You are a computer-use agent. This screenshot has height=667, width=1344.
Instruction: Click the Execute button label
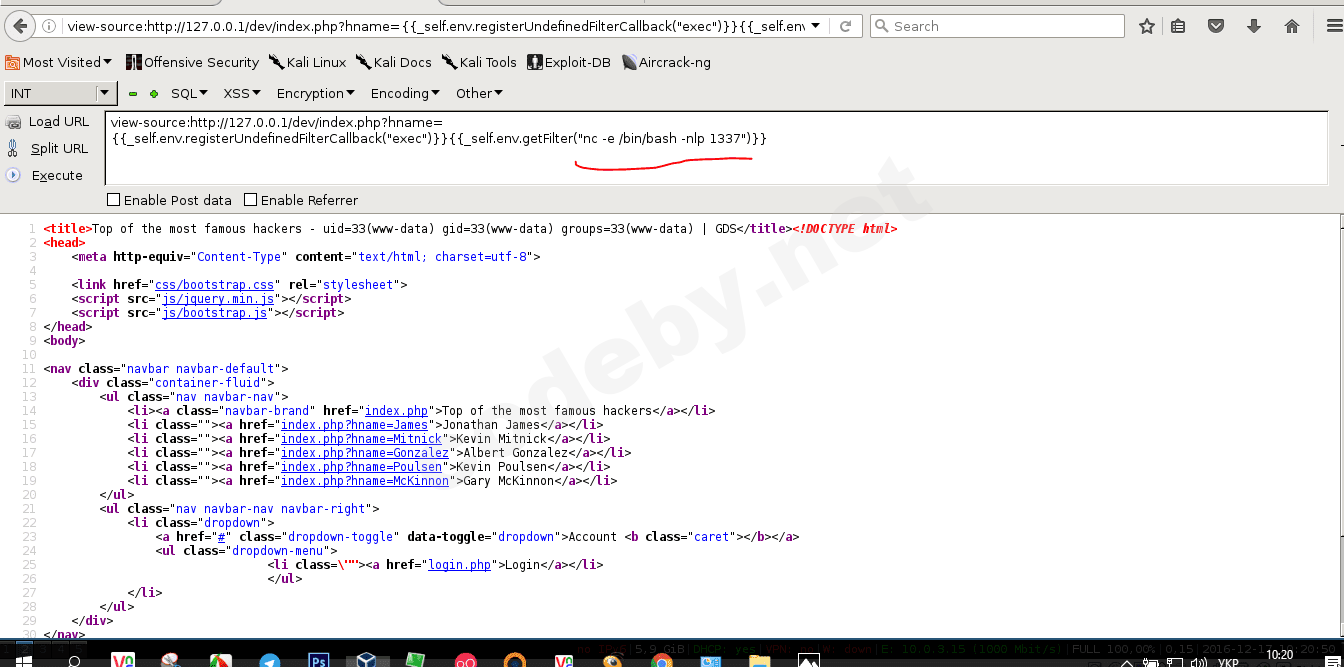point(57,175)
